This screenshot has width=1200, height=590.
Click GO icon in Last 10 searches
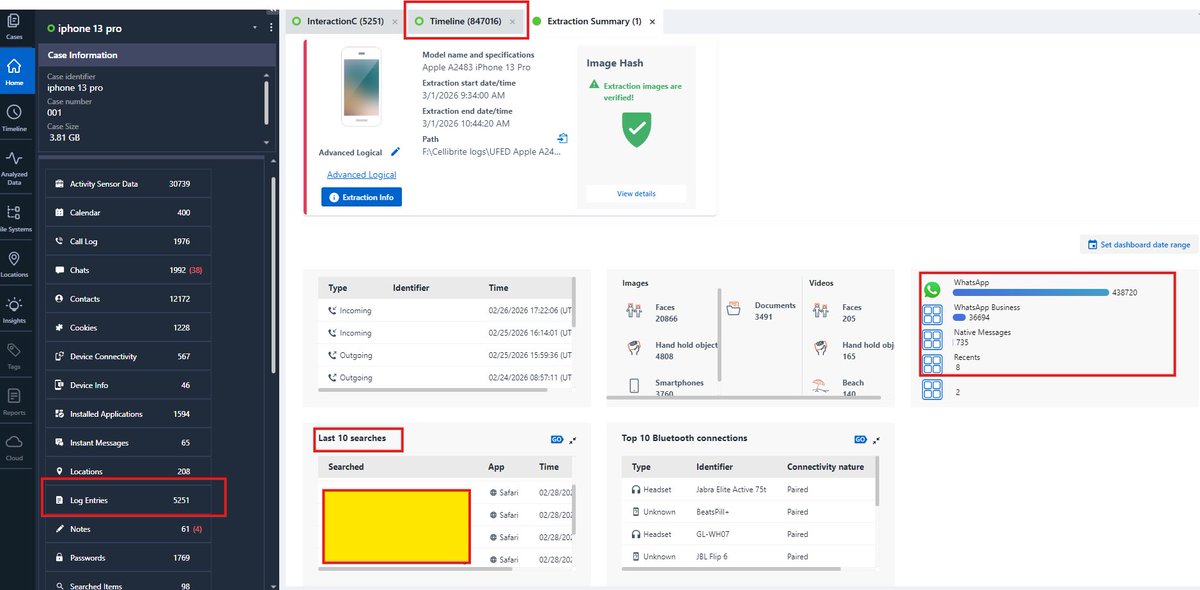(557, 439)
